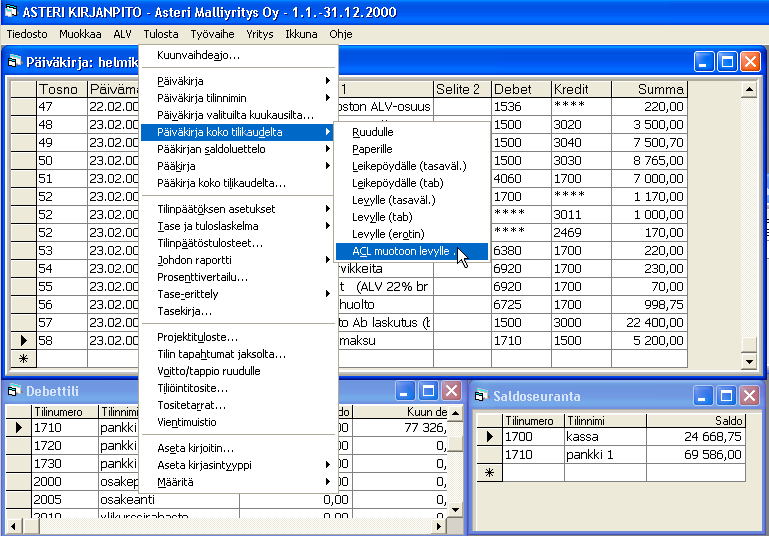The width and height of the screenshot is (769, 536).
Task: Expand Päiväkirja tilinnimin submenu
Action: pos(239,98)
